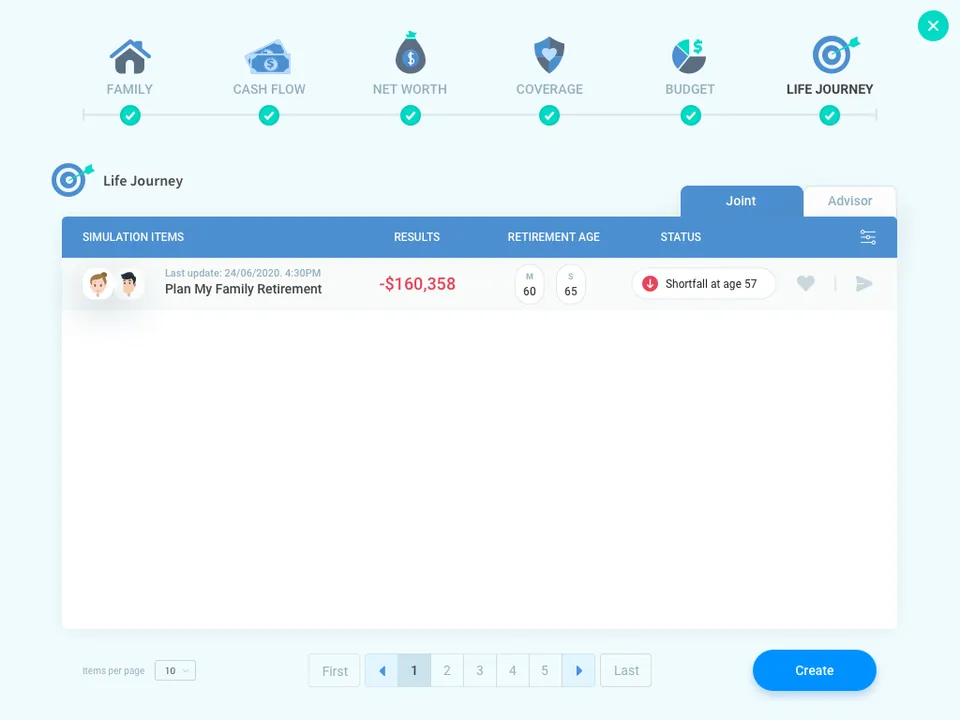Screen dimensions: 960x720
Task: Select page 3 in pagination
Action: coord(479,670)
